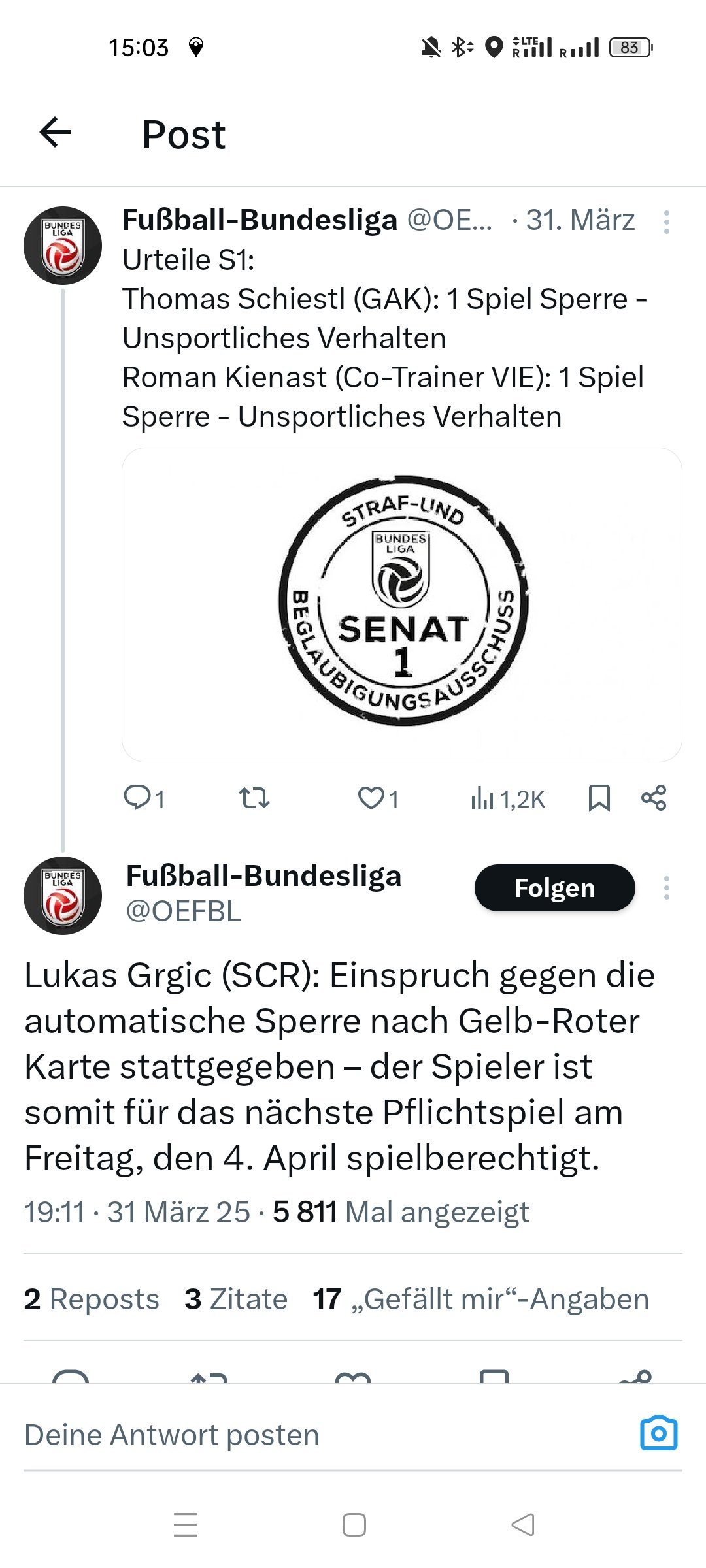The height and width of the screenshot is (1568, 706).
Task: View the 3 Zitate list
Action: (236, 1299)
